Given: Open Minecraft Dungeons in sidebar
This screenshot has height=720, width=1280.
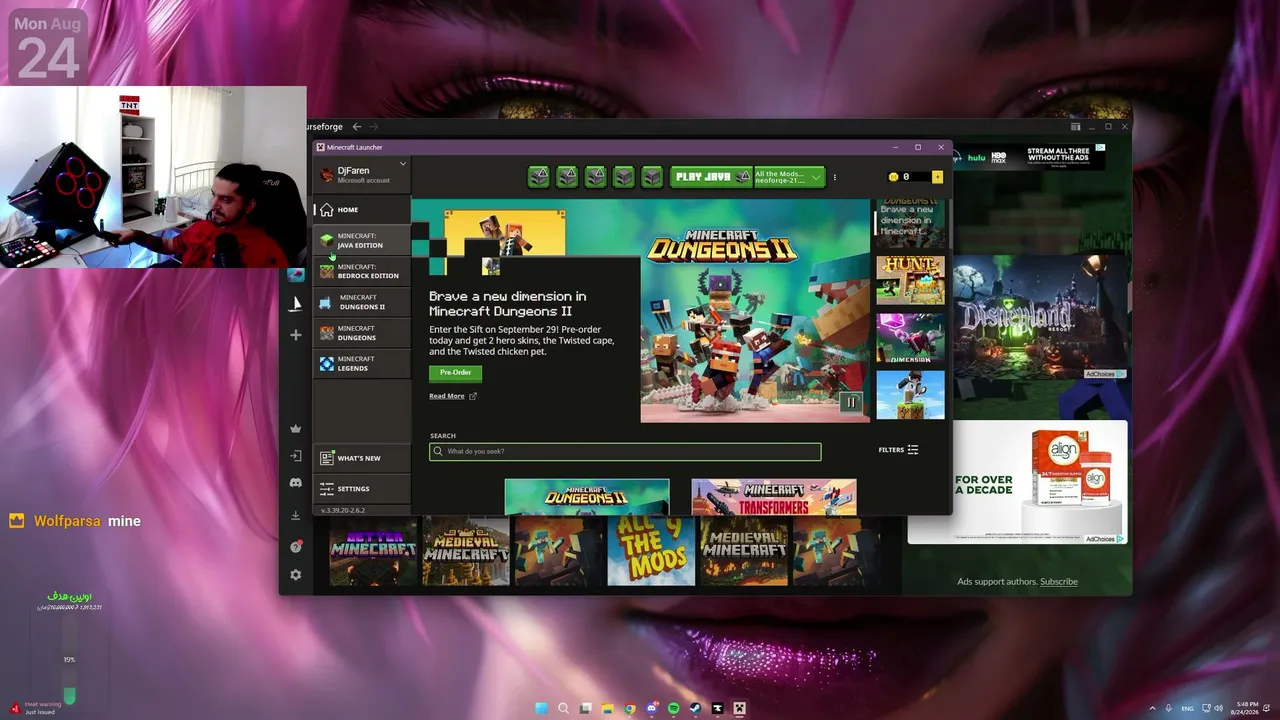Looking at the screenshot, I should (x=361, y=333).
